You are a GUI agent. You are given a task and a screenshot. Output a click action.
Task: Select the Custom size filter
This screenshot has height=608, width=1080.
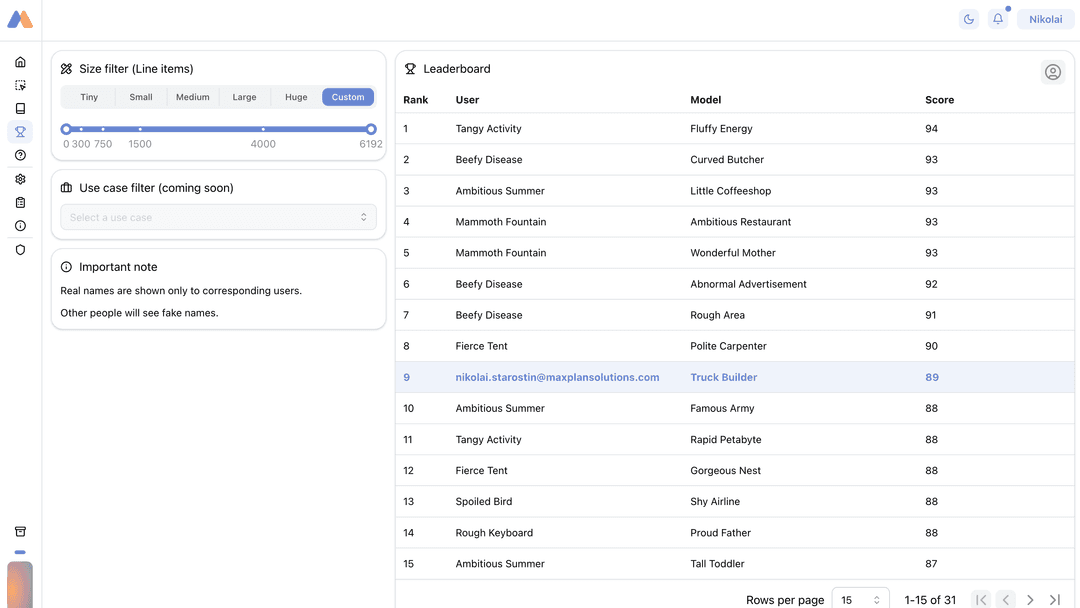(x=348, y=97)
